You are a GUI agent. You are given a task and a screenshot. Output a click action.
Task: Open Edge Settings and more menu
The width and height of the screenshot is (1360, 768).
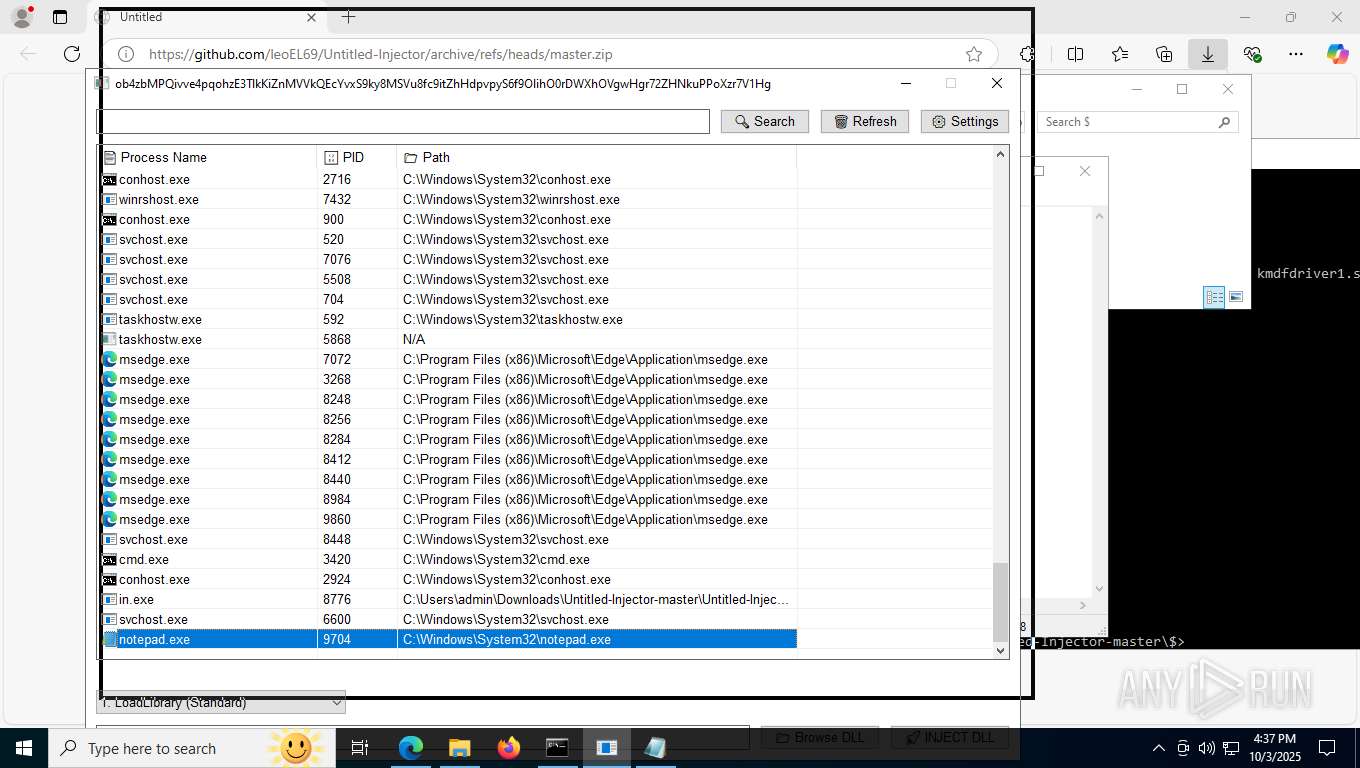[x=1296, y=54]
